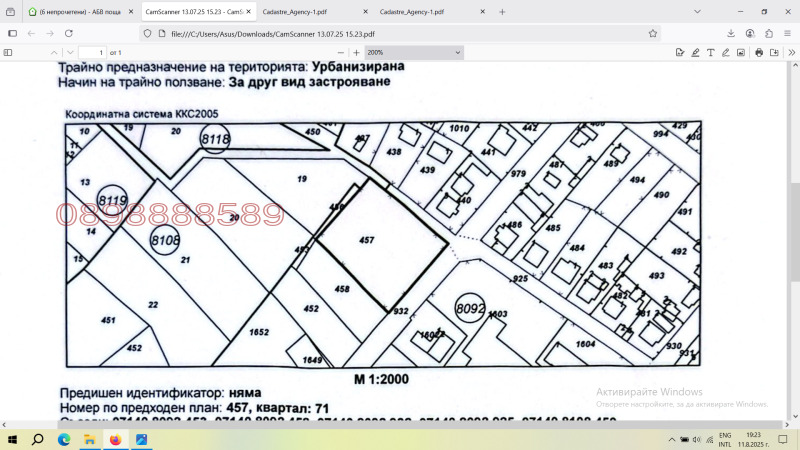Zoom out with the minus button

[x=341, y=53]
